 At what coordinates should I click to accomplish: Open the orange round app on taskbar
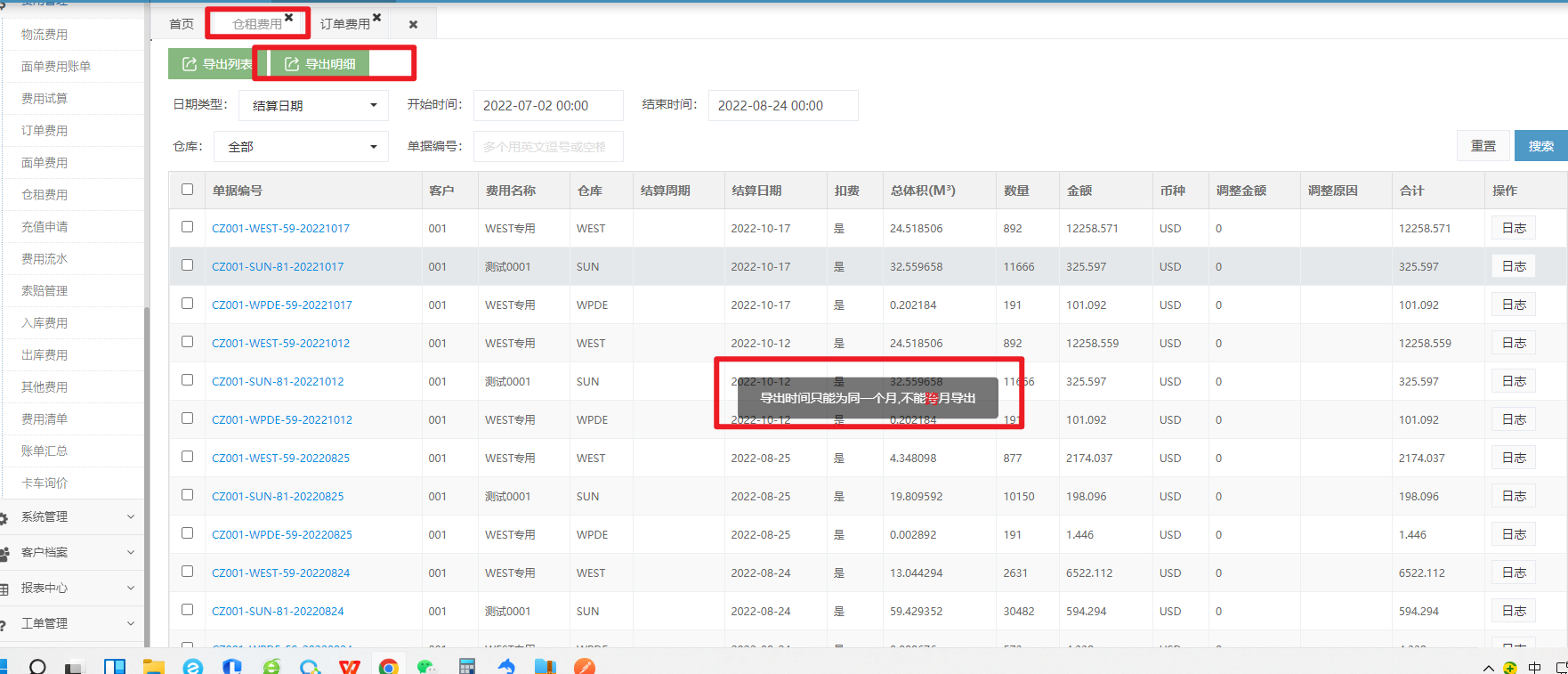(x=585, y=666)
